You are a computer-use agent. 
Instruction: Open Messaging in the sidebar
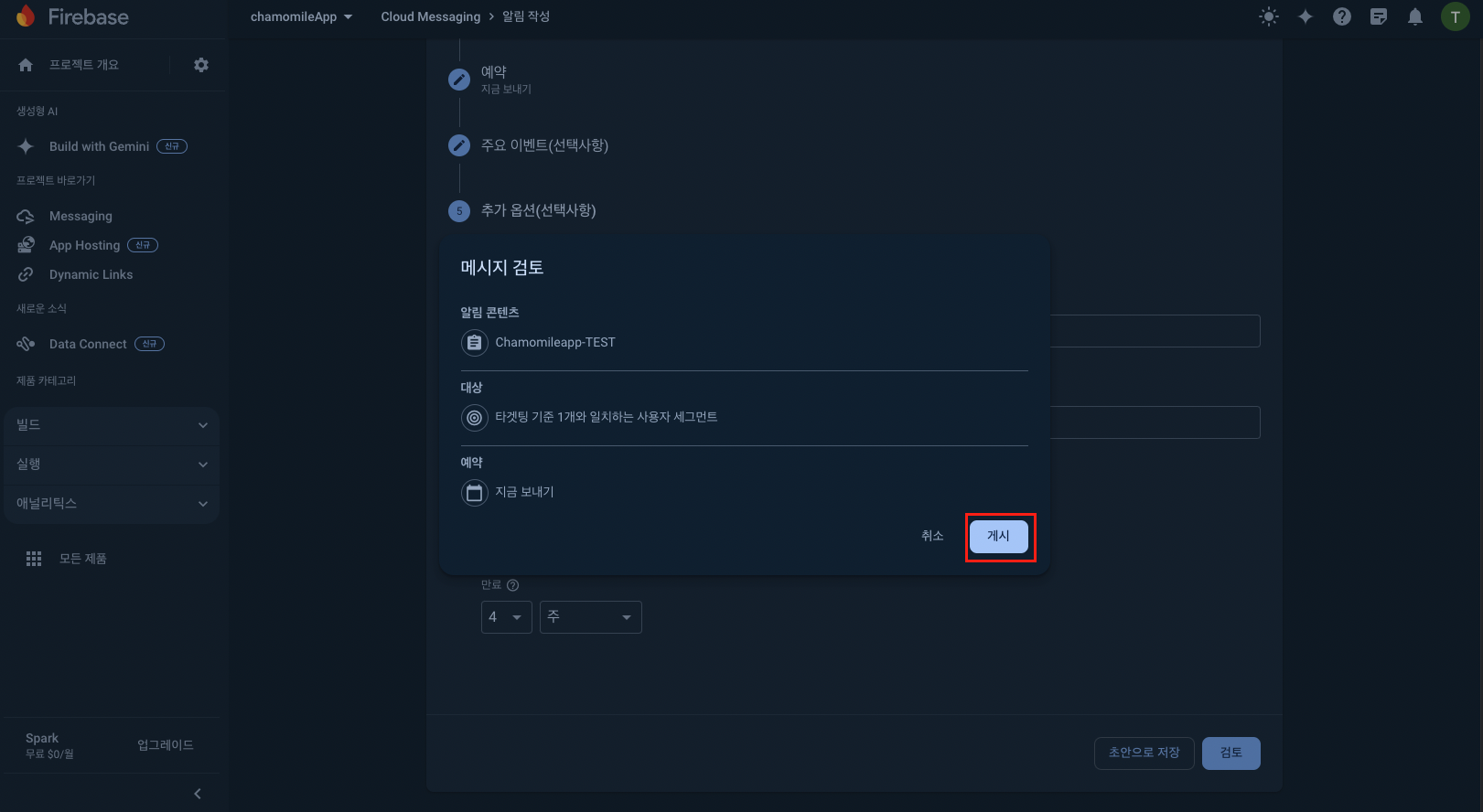(x=81, y=217)
